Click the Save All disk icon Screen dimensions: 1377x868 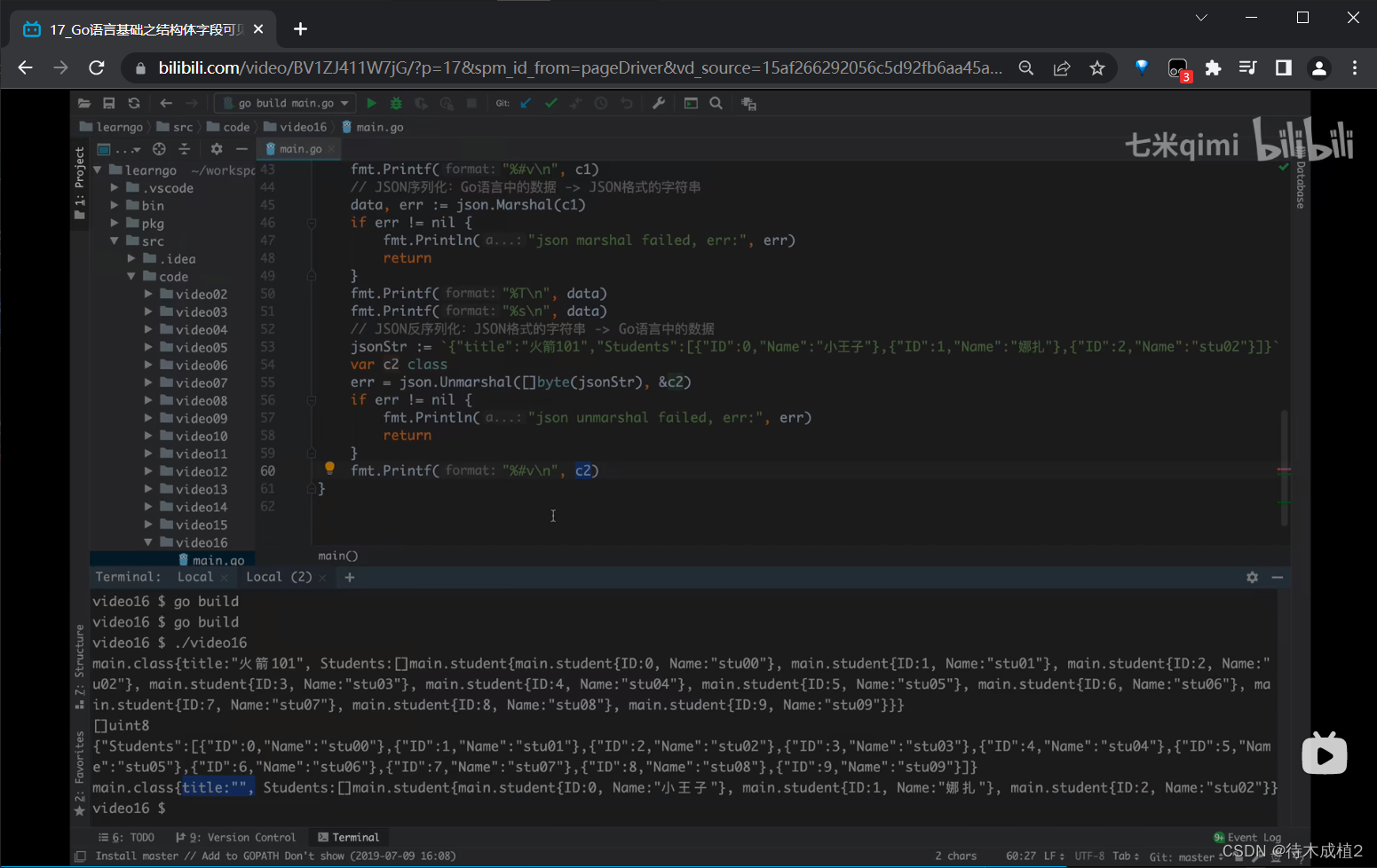(x=109, y=104)
